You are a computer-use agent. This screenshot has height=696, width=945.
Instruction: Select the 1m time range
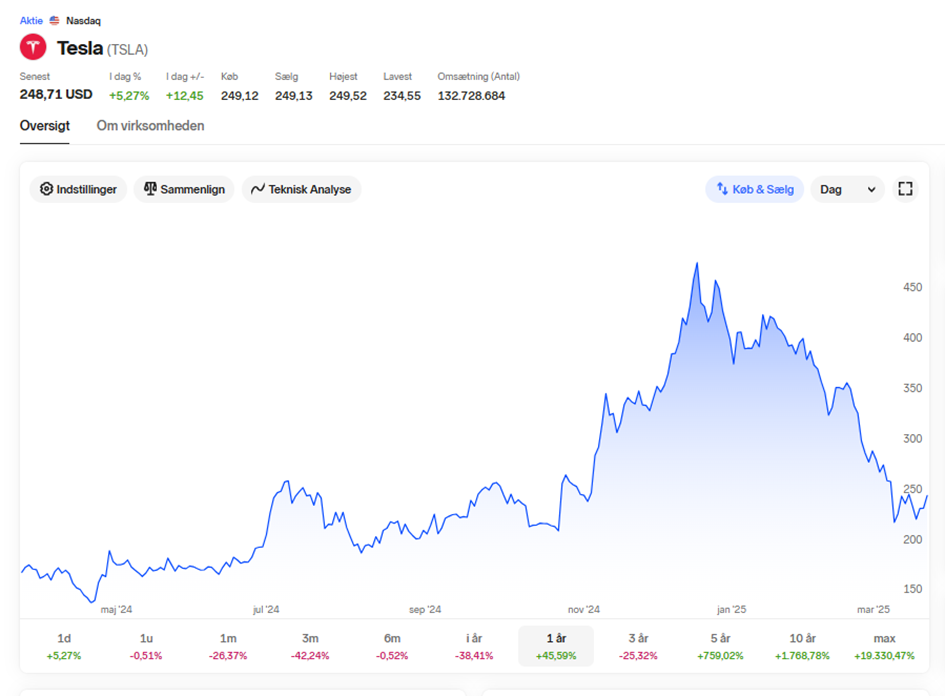click(228, 646)
